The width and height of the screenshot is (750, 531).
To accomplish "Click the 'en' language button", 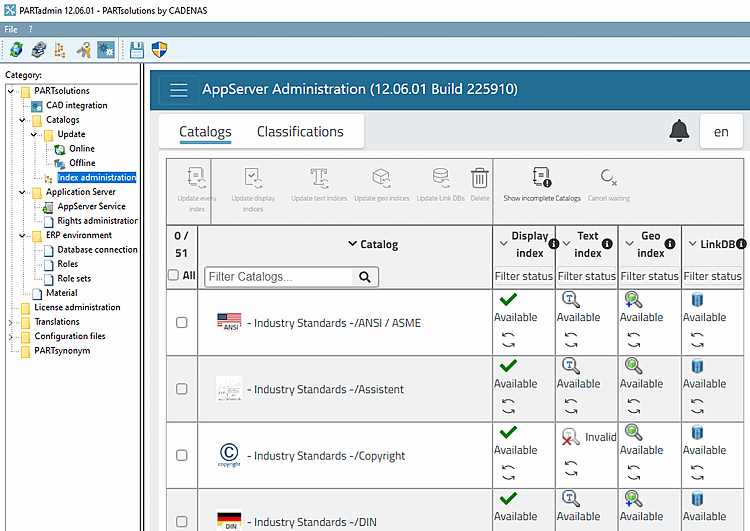I will [x=720, y=131].
